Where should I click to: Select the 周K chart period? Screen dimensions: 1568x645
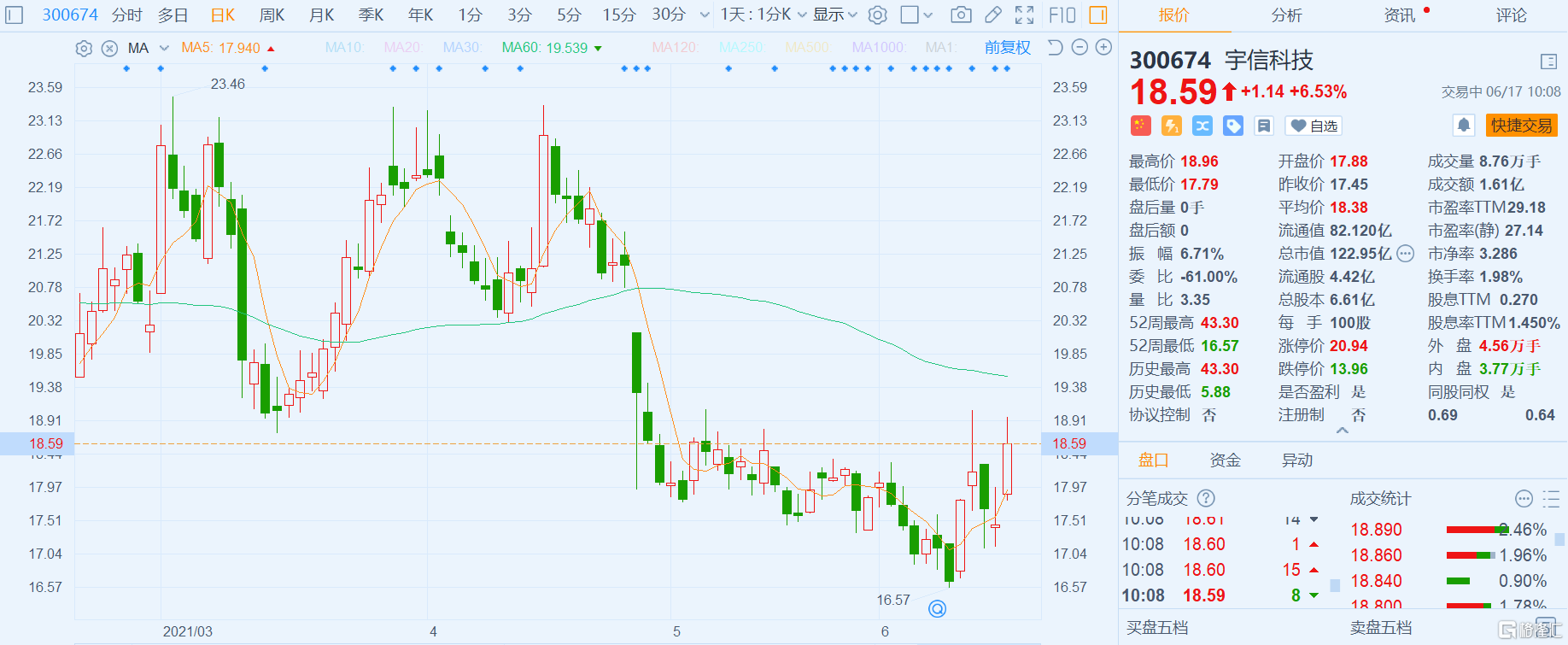click(x=272, y=15)
